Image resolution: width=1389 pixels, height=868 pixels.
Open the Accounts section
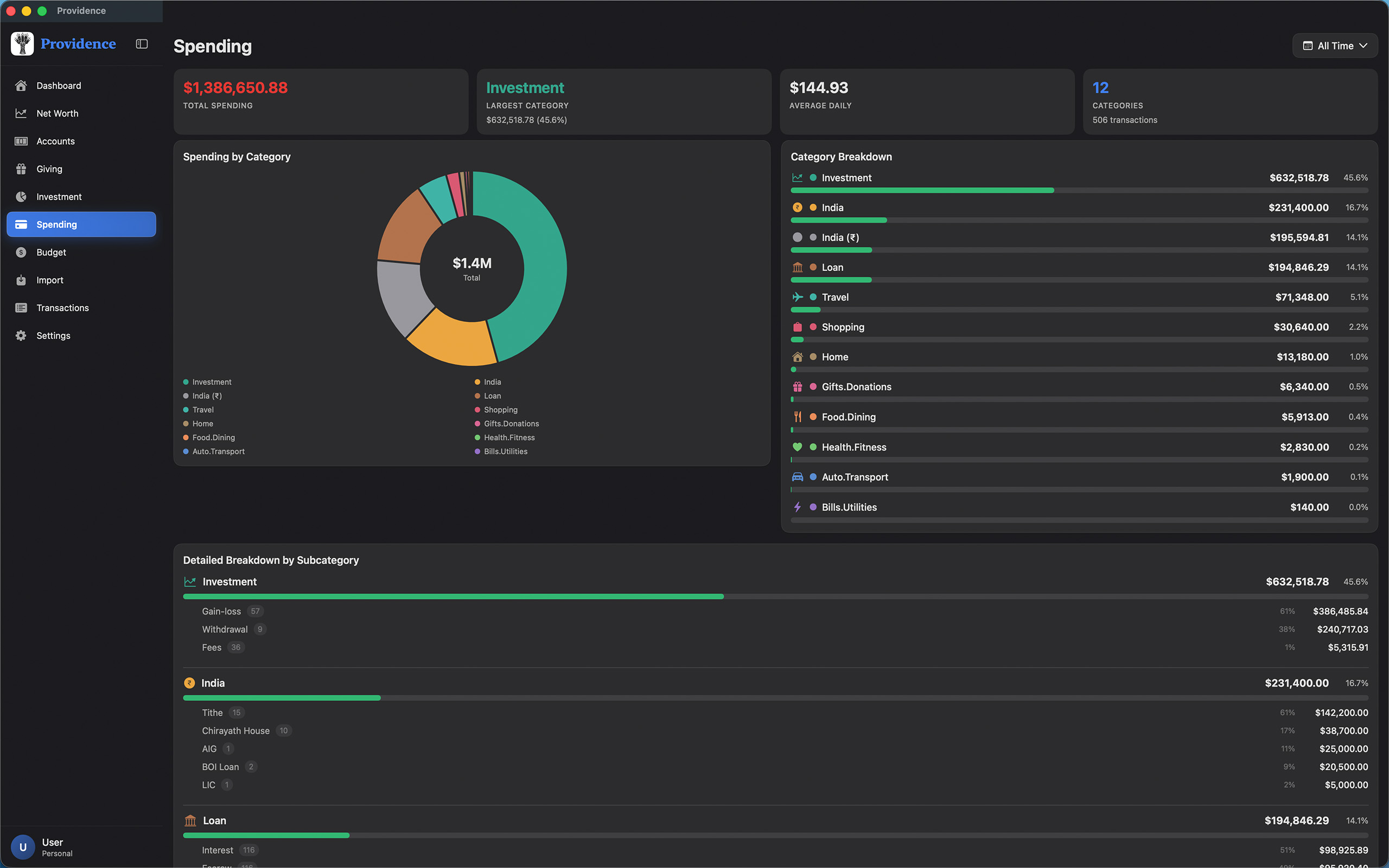pyautogui.click(x=81, y=141)
